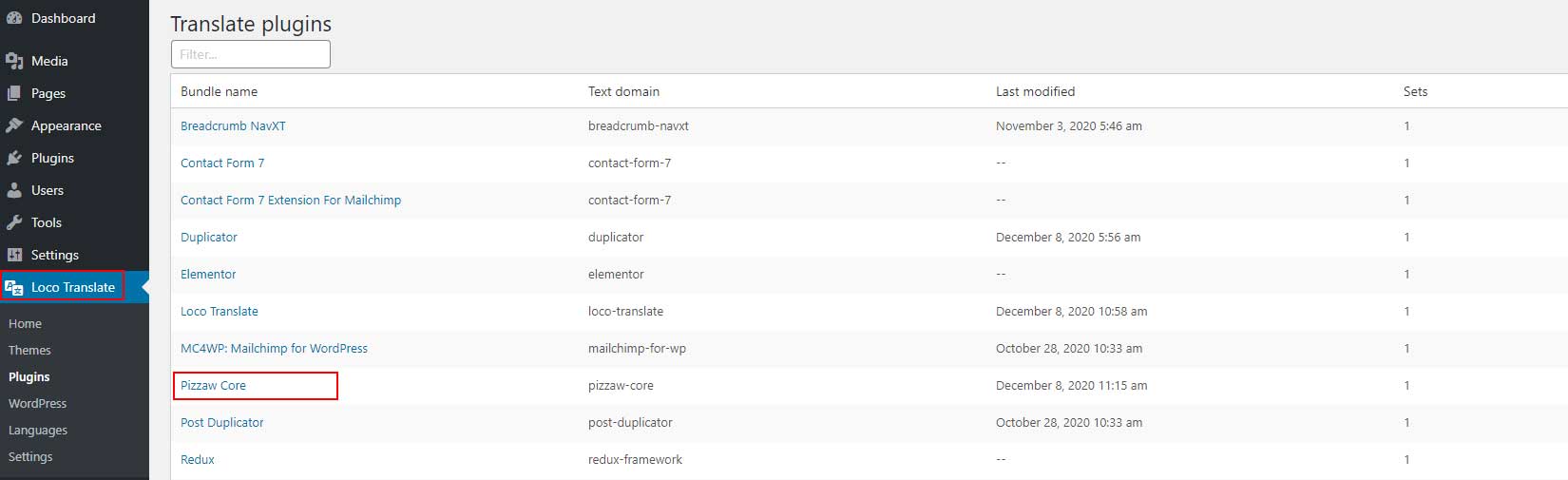Open the Redux bundle
The image size is (1568, 480).
[x=198, y=460]
